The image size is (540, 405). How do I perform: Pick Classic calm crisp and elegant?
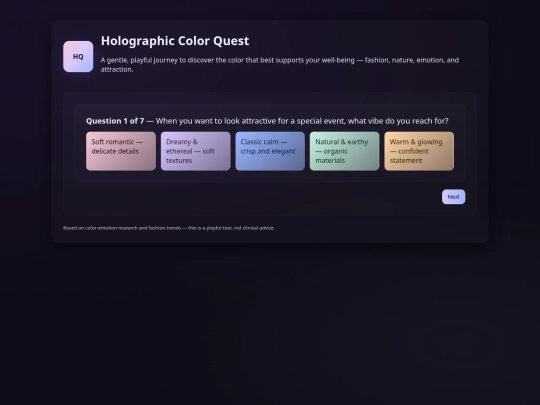point(270,151)
